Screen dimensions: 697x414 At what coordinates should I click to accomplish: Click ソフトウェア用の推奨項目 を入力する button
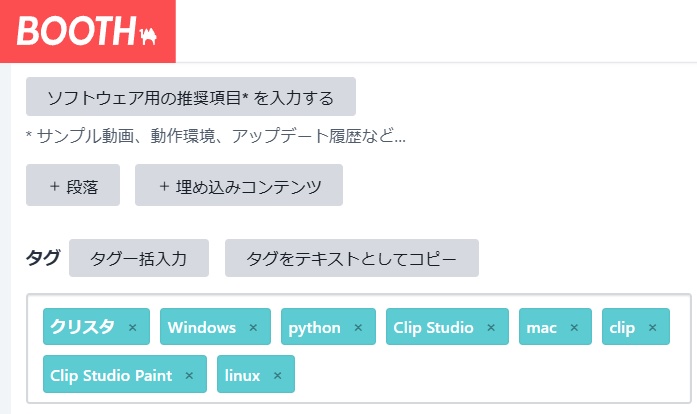point(191,96)
